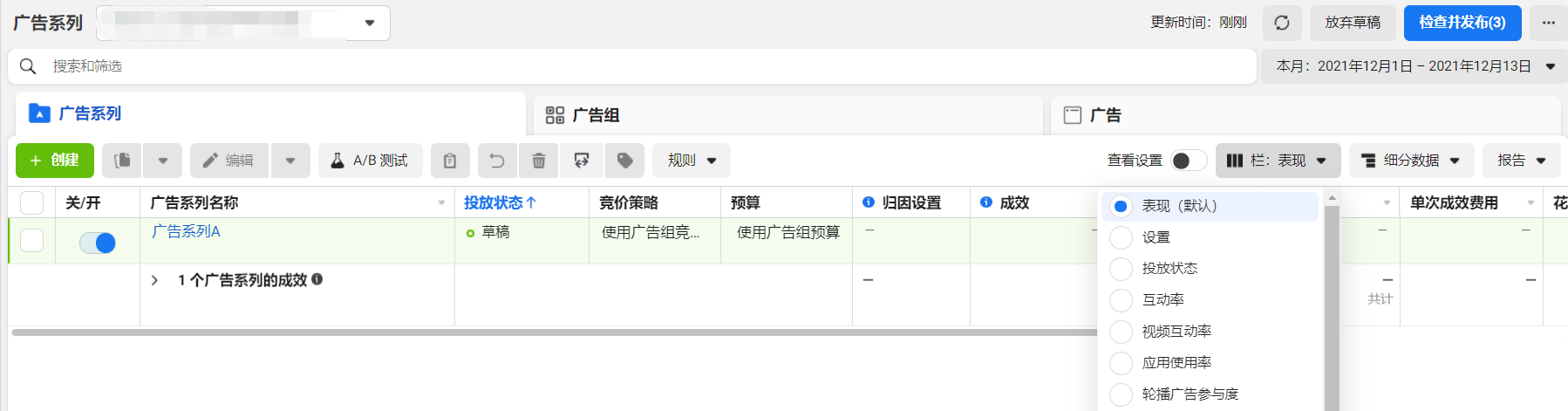Viewport: 1568px width, 411px height.
Task: Click the 草稿 status cell
Action: tap(522, 241)
